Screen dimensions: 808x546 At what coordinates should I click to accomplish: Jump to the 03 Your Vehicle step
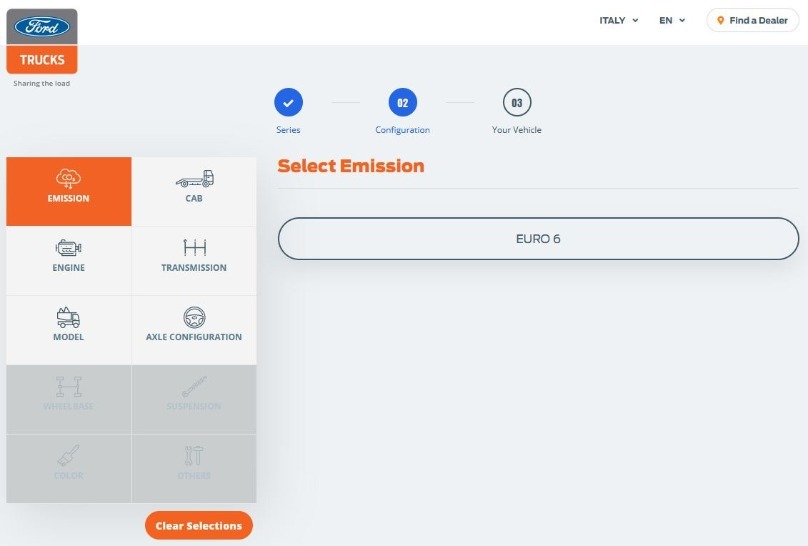[517, 103]
